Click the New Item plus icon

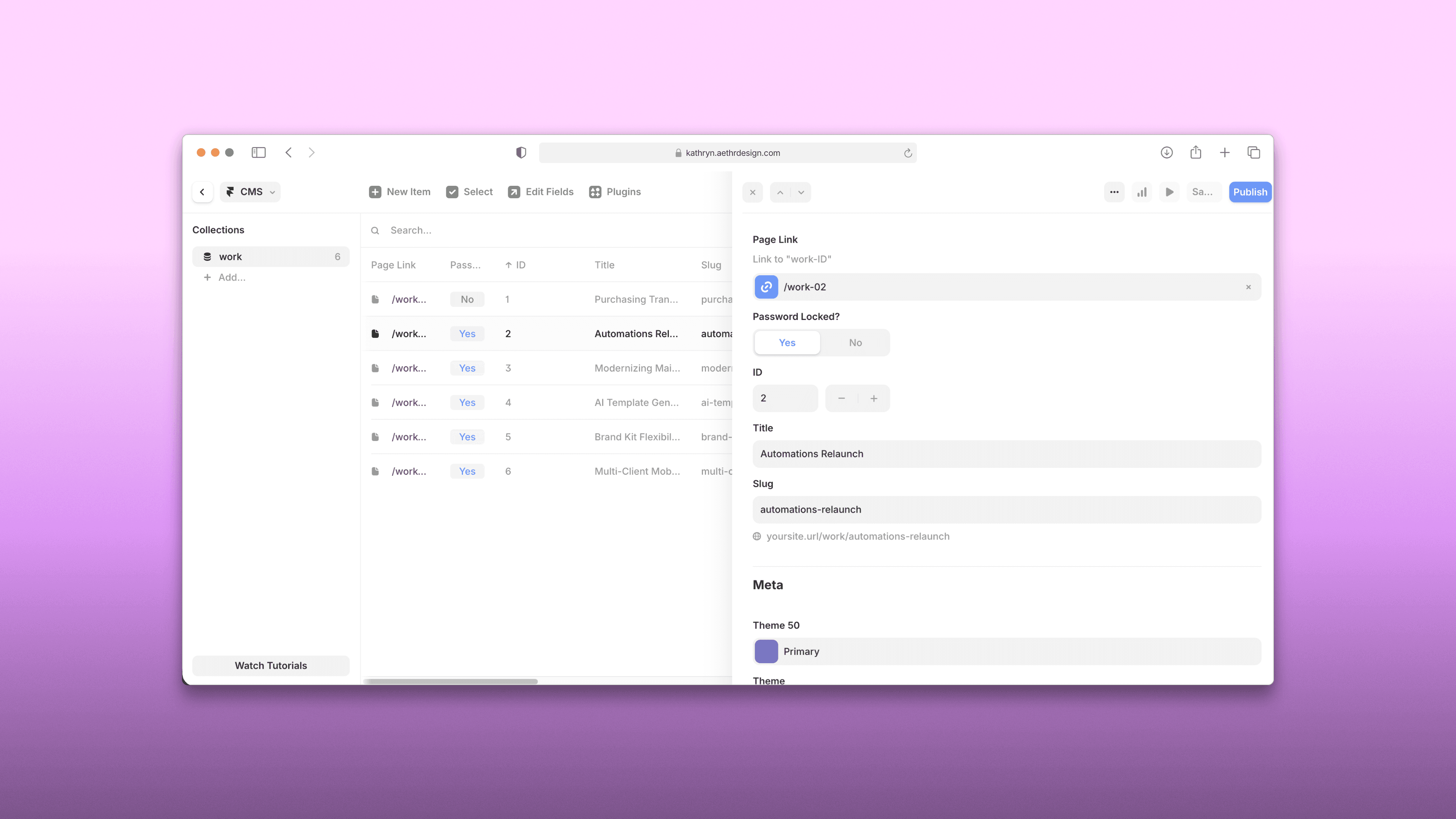pos(375,192)
